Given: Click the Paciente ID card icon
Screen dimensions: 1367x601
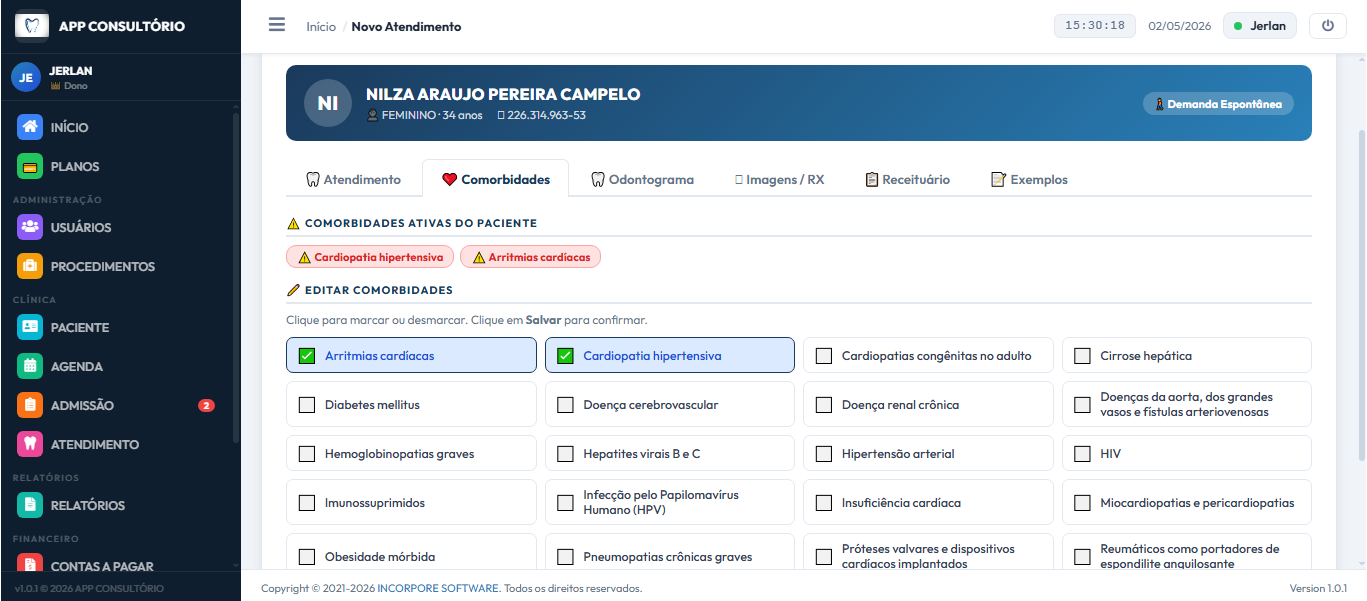Looking at the screenshot, I should tap(30, 327).
